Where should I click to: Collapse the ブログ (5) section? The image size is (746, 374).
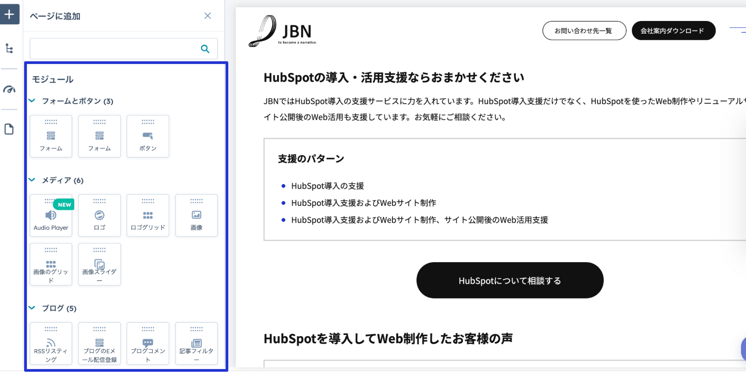32,307
